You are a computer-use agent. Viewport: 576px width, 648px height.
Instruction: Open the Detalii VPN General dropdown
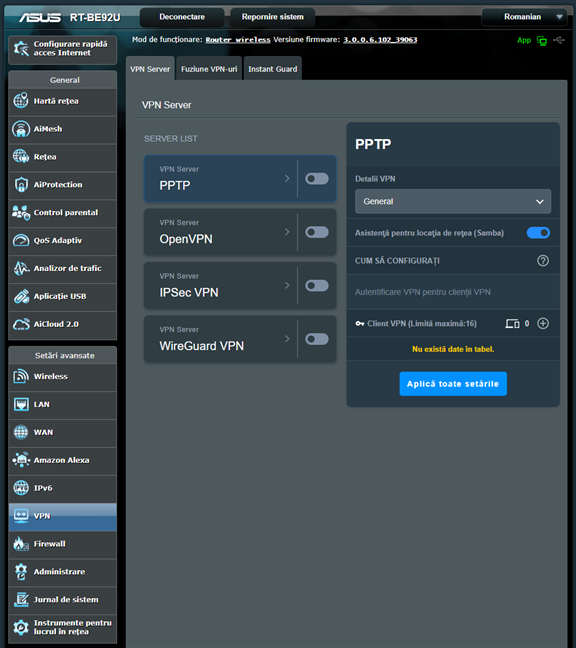(x=453, y=202)
